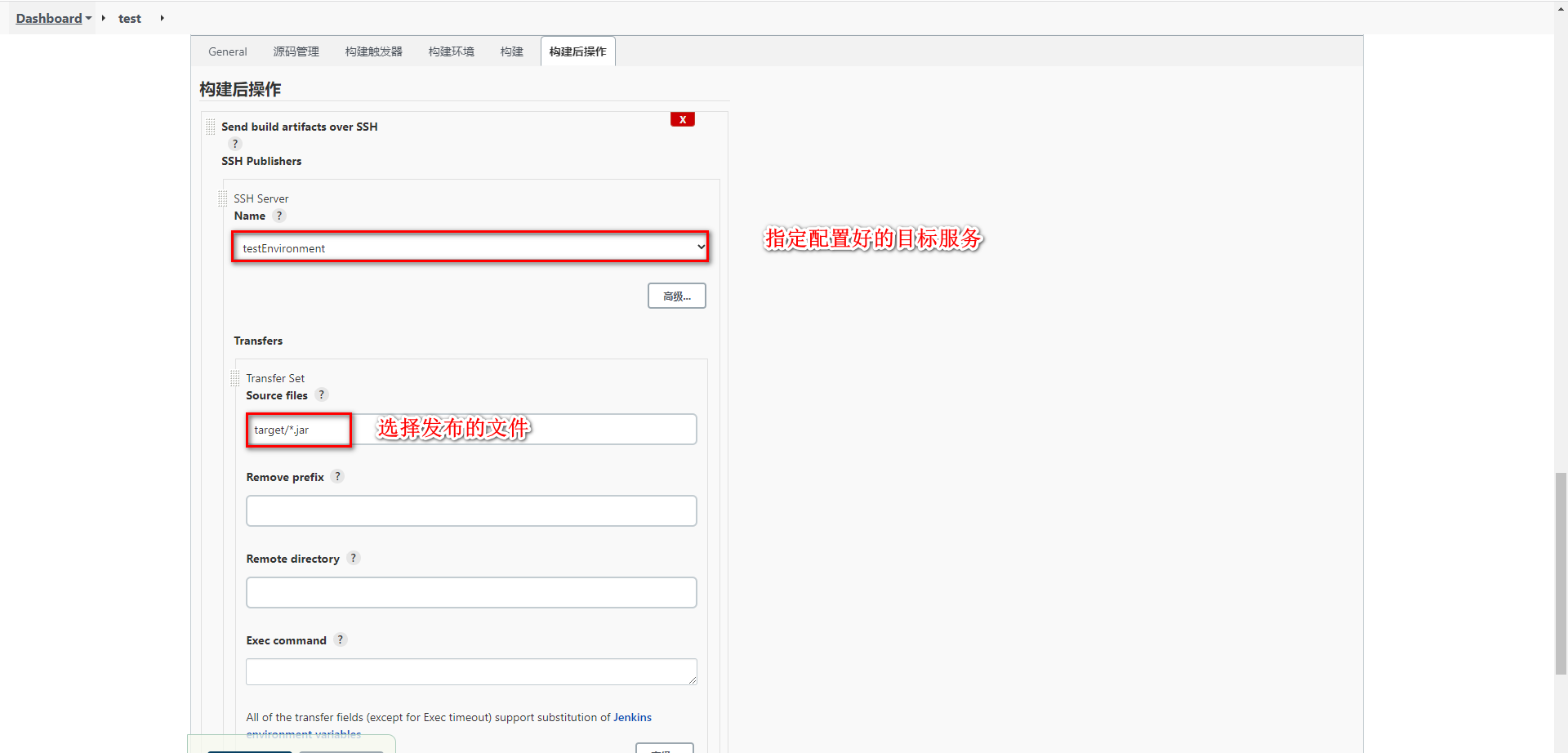Click the SSH Publishers label

tap(261, 161)
